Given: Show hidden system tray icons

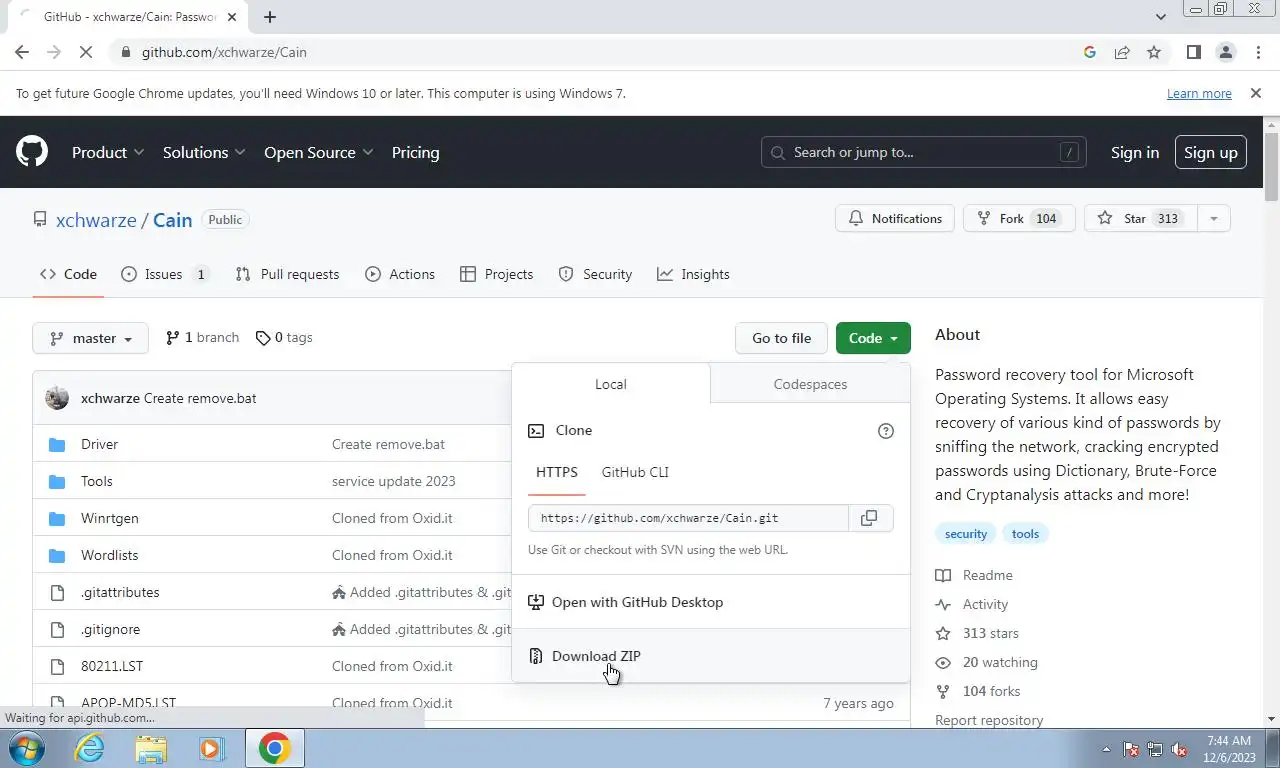Looking at the screenshot, I should coord(1106,749).
